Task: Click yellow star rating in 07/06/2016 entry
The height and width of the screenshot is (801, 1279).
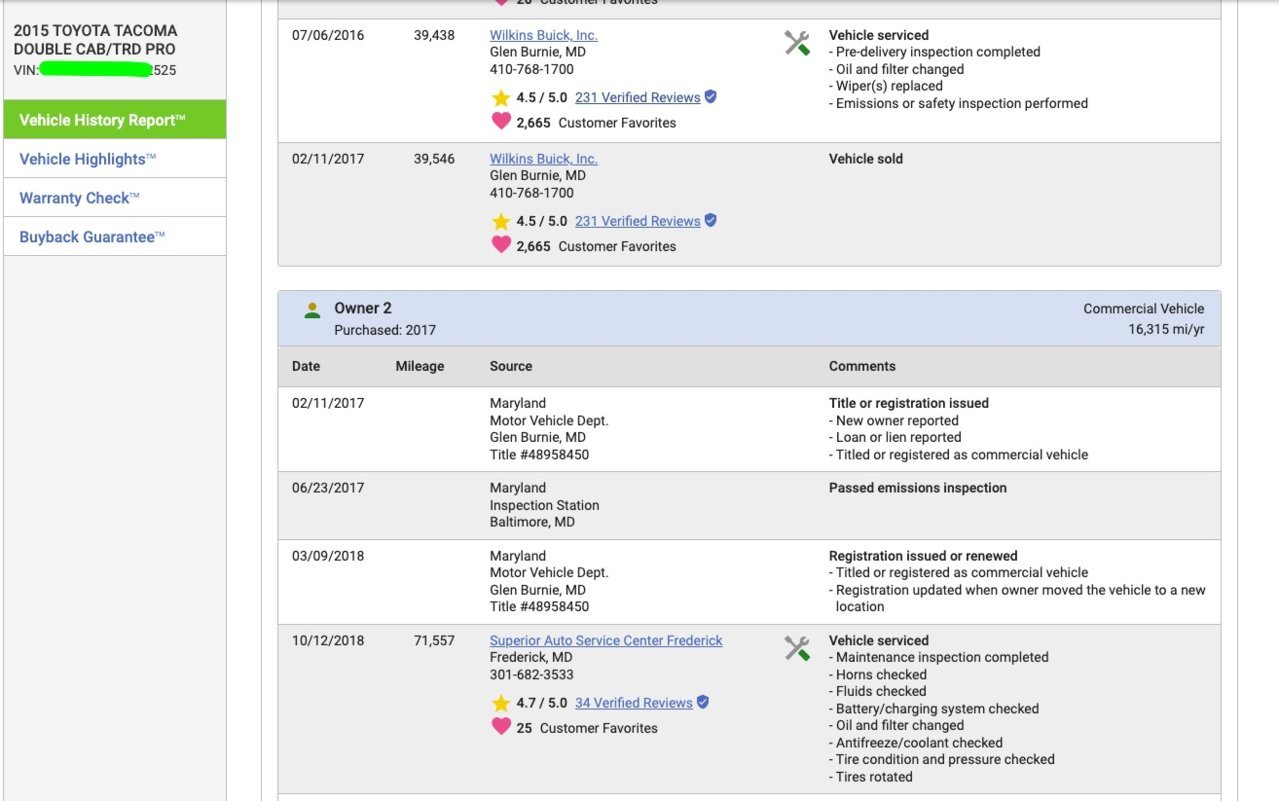Action: (501, 98)
